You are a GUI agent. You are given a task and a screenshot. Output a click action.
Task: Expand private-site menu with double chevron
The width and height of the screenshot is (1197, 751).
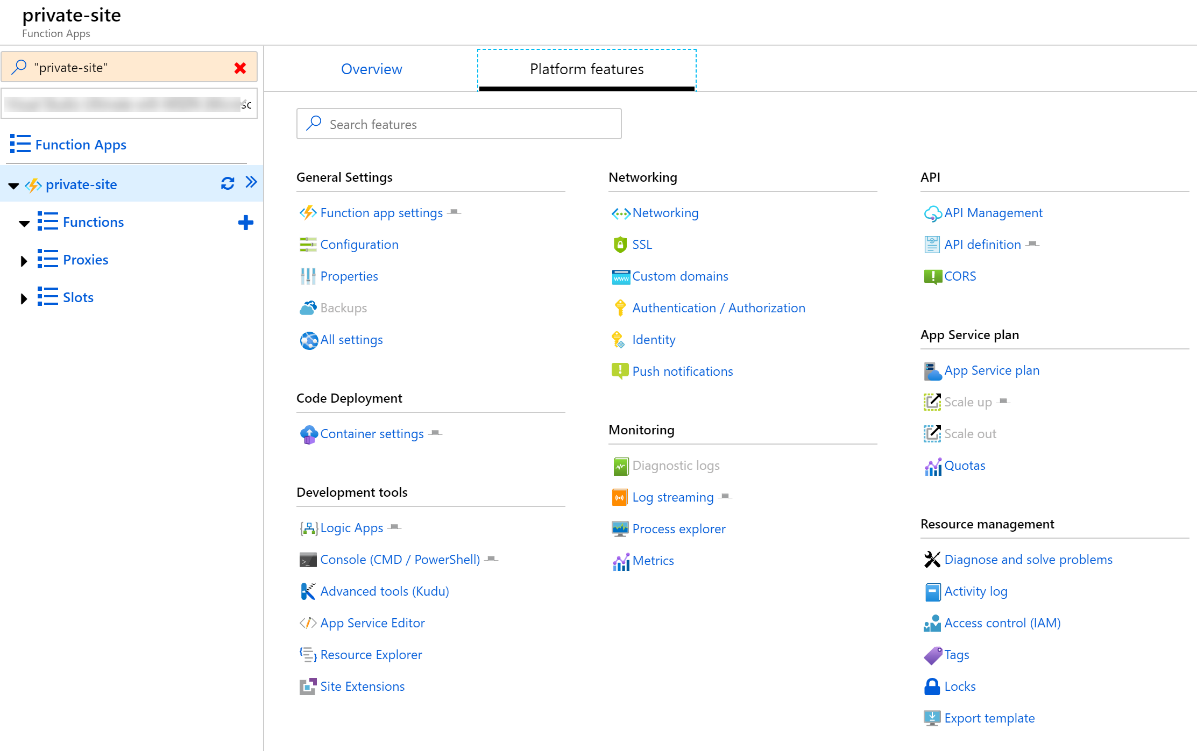click(x=251, y=182)
